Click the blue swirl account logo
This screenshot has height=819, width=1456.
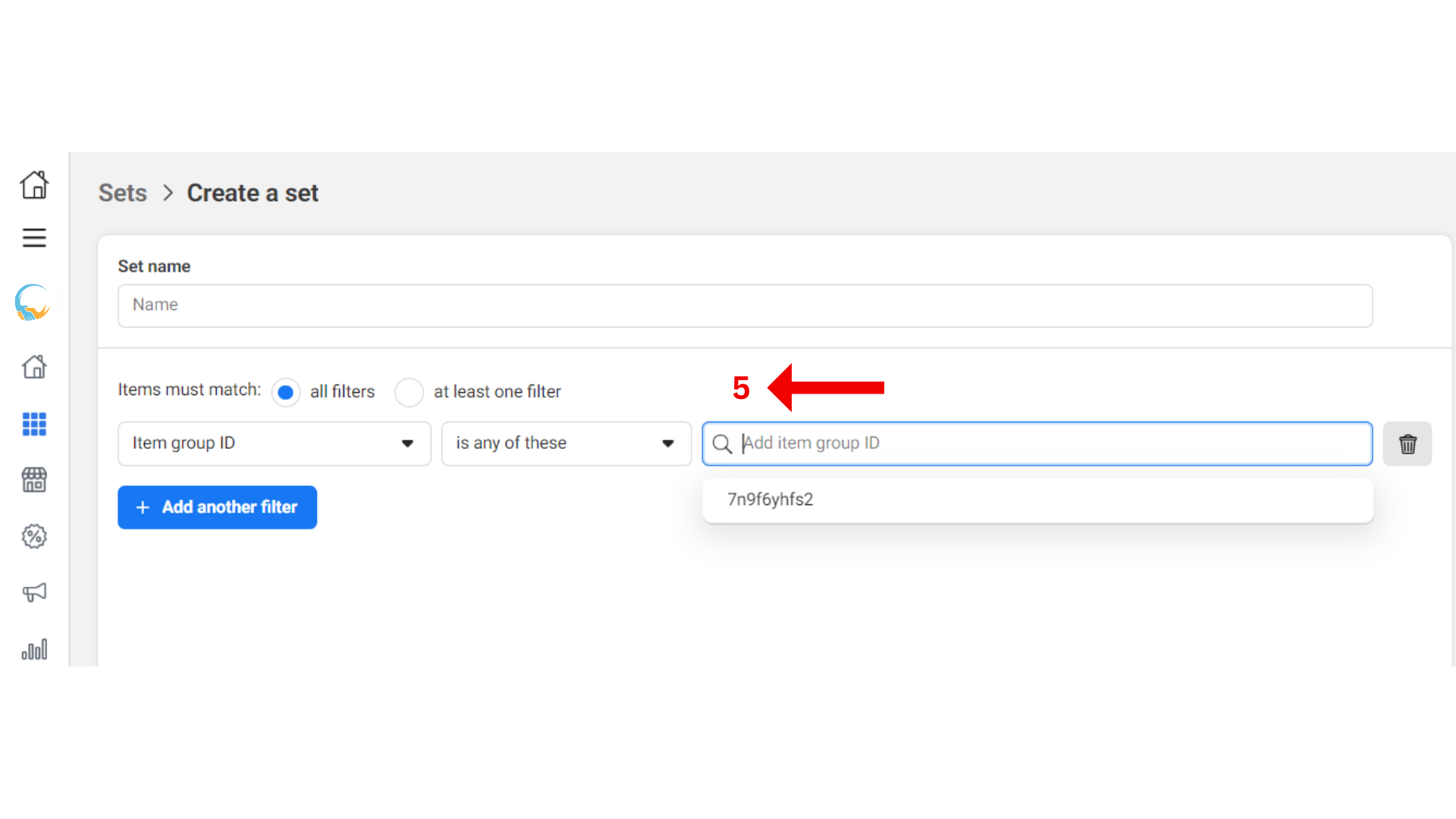[x=33, y=303]
